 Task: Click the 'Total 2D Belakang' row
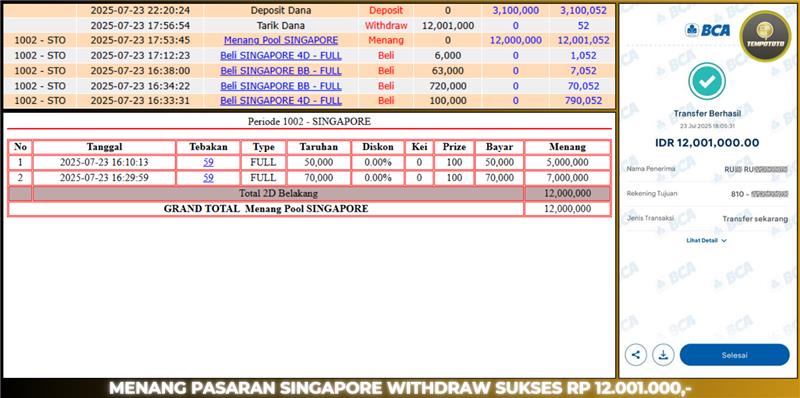pyautogui.click(x=309, y=193)
